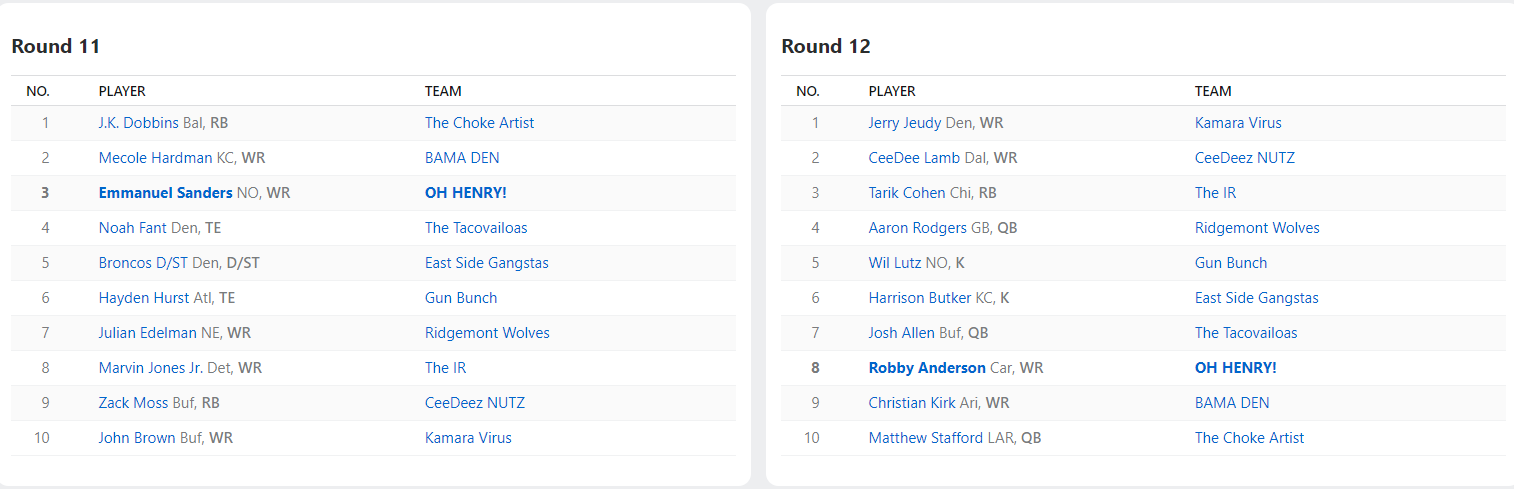Open Harrison Butker player link

(x=919, y=298)
